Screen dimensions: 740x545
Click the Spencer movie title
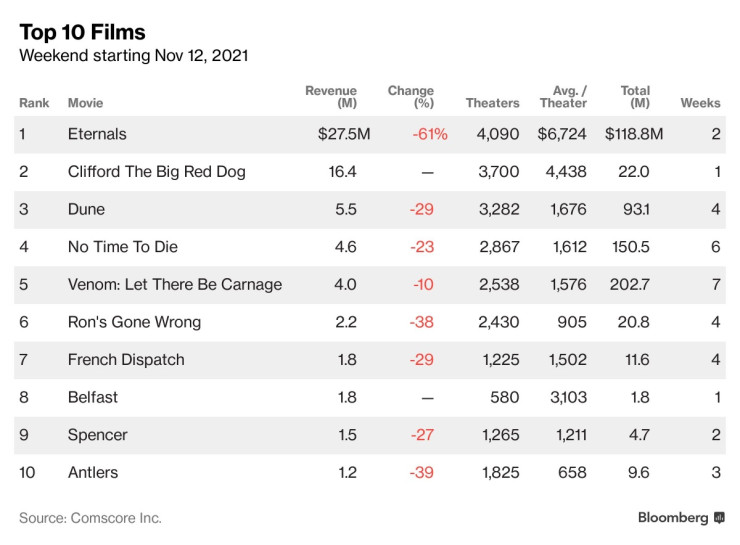(x=97, y=435)
